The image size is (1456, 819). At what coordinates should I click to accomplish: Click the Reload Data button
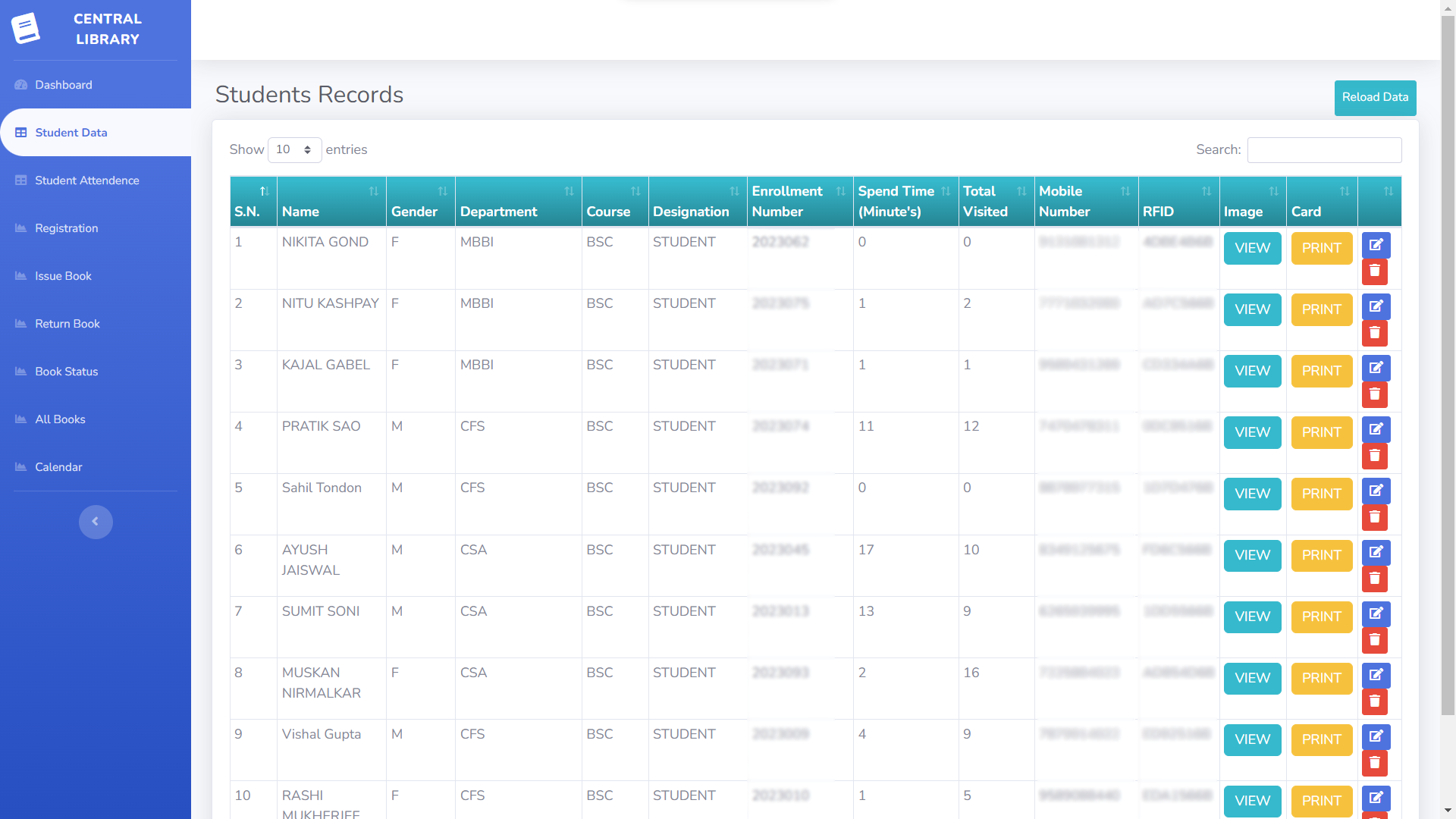click(x=1375, y=98)
